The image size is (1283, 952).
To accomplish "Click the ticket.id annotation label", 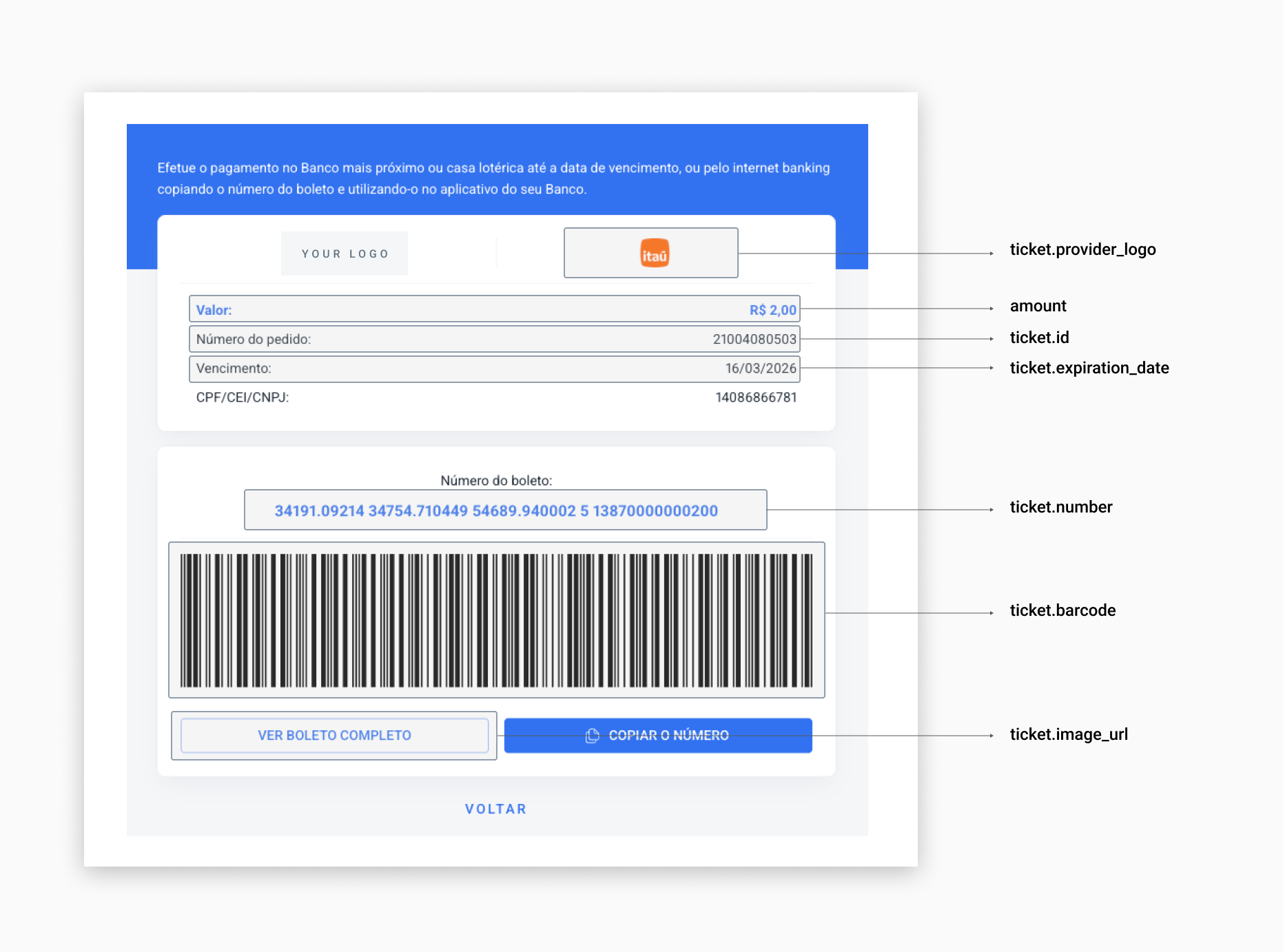I will [1038, 338].
